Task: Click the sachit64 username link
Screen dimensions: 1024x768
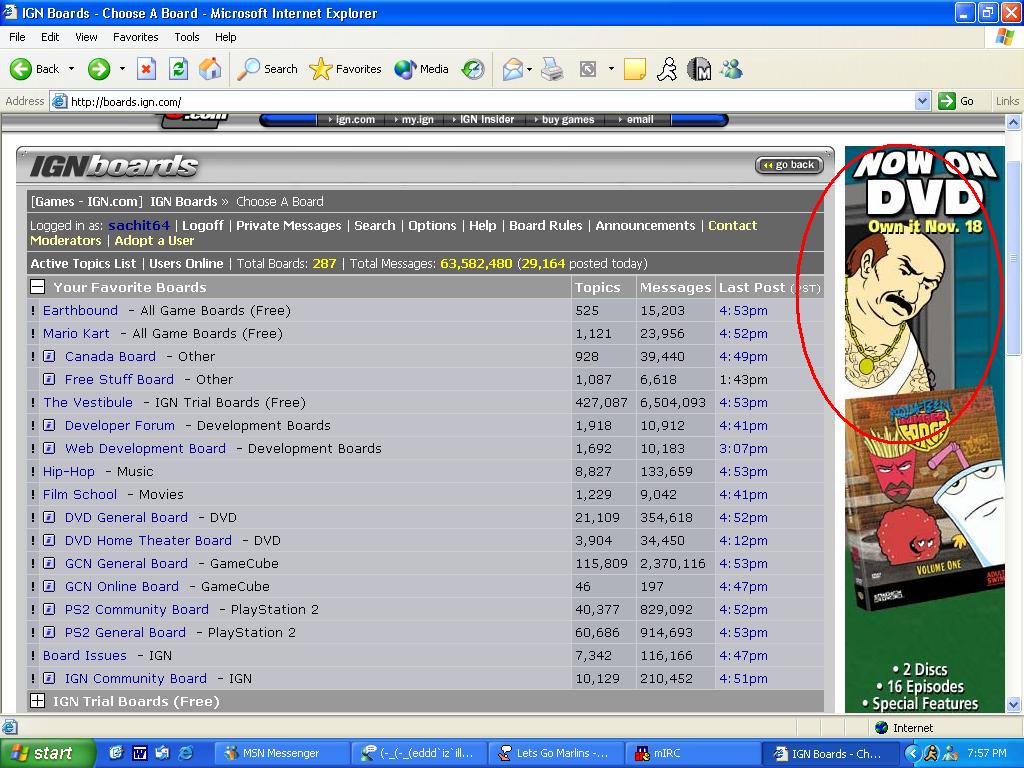Action: pos(139,225)
